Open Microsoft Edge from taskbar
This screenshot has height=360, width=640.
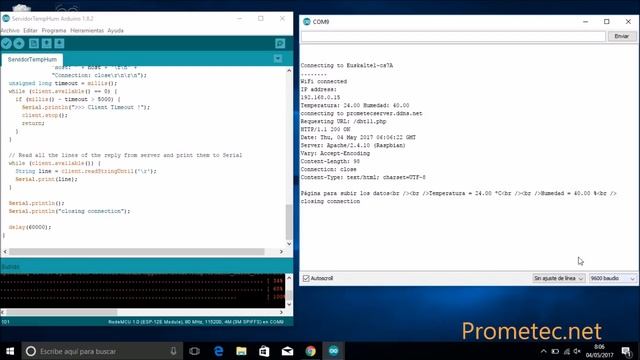point(219,351)
